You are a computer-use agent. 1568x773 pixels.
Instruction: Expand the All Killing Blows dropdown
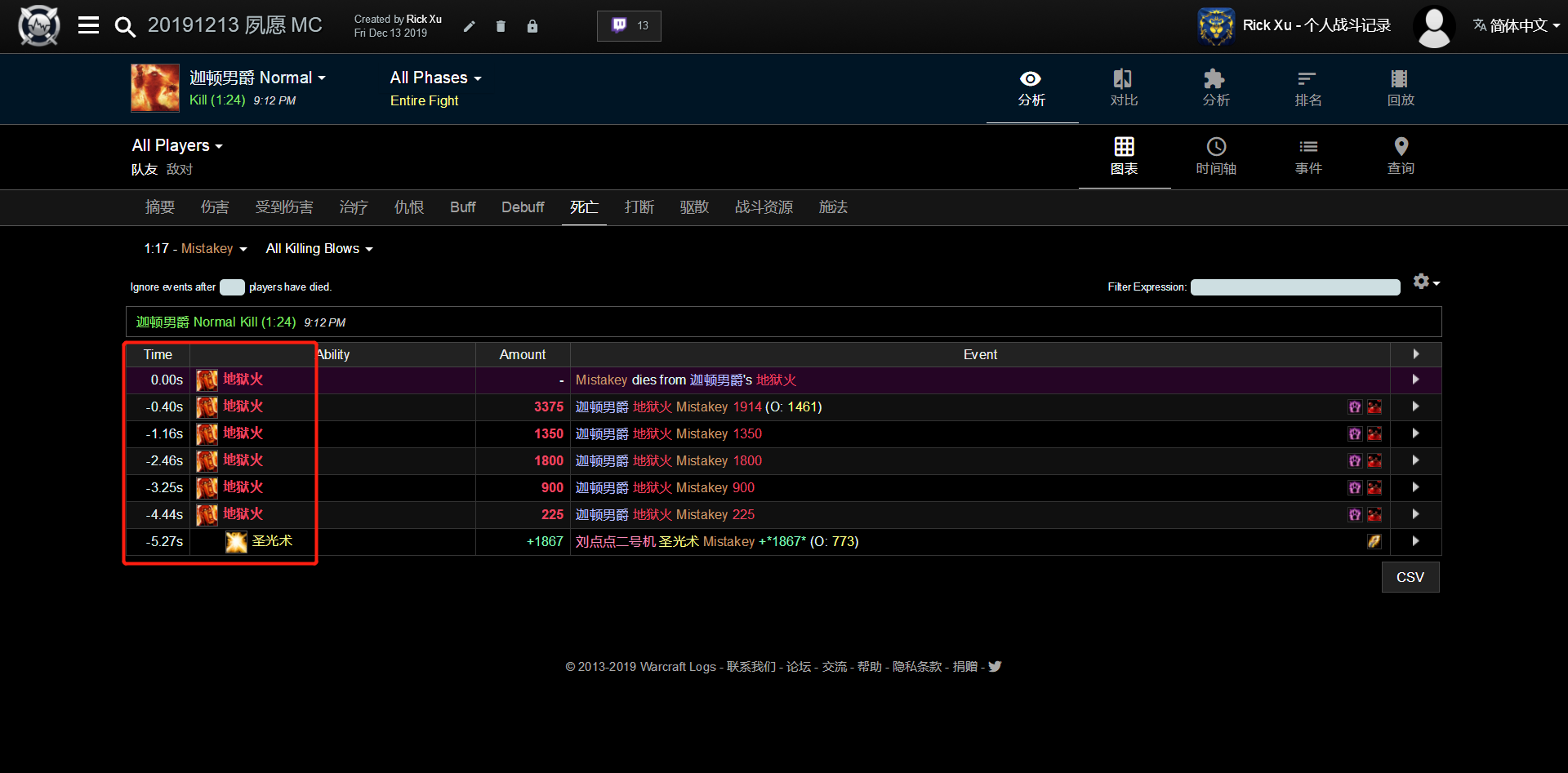click(x=318, y=248)
